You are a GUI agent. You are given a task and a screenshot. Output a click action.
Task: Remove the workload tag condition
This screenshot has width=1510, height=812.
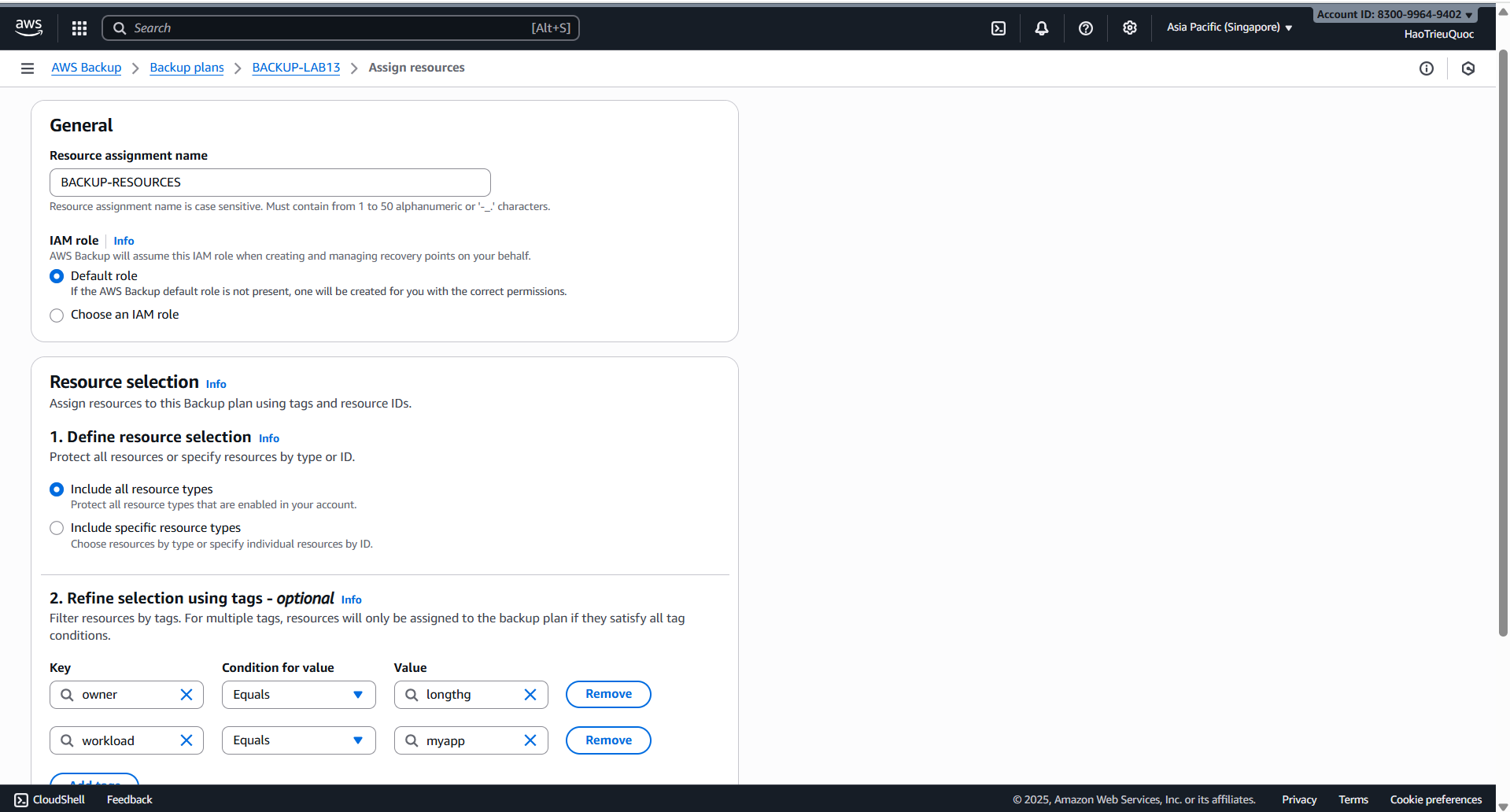607,740
